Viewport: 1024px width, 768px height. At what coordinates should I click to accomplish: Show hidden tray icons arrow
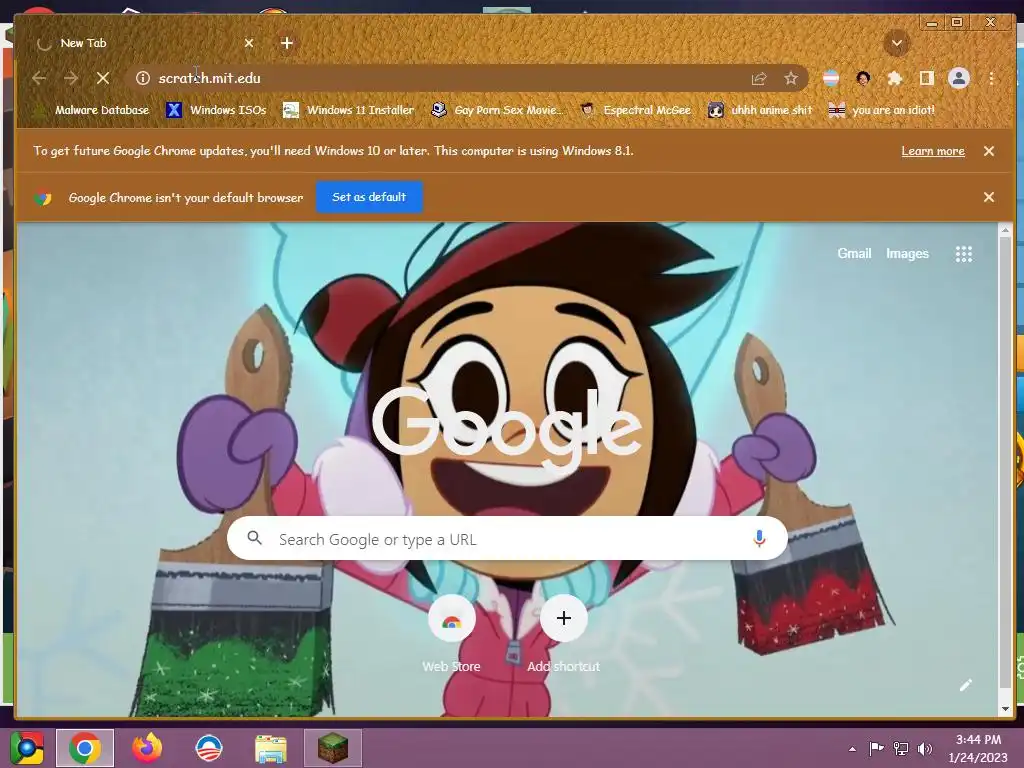point(852,749)
